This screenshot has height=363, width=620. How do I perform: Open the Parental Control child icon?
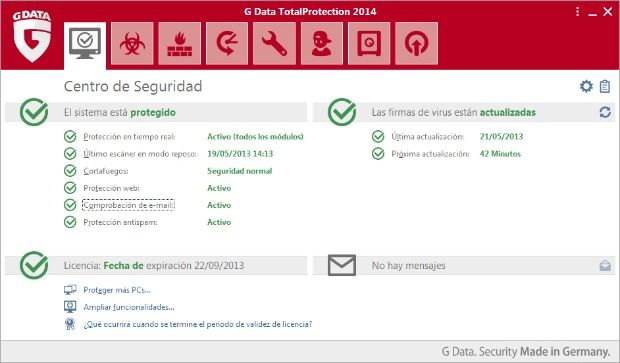point(322,43)
